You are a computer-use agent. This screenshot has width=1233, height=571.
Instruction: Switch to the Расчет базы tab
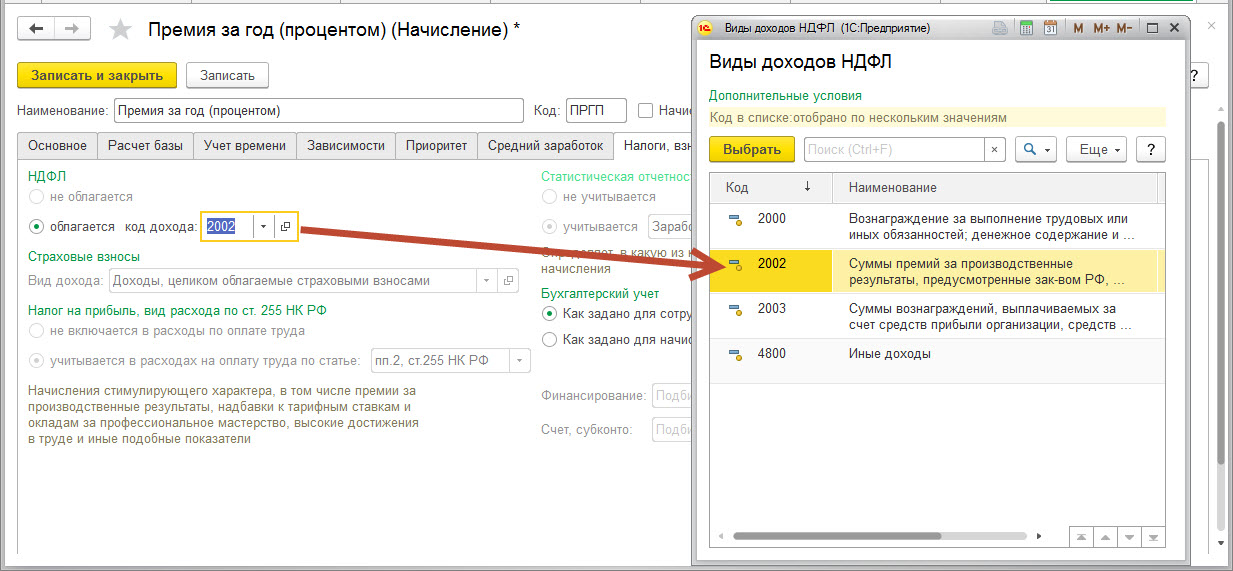tap(145, 145)
